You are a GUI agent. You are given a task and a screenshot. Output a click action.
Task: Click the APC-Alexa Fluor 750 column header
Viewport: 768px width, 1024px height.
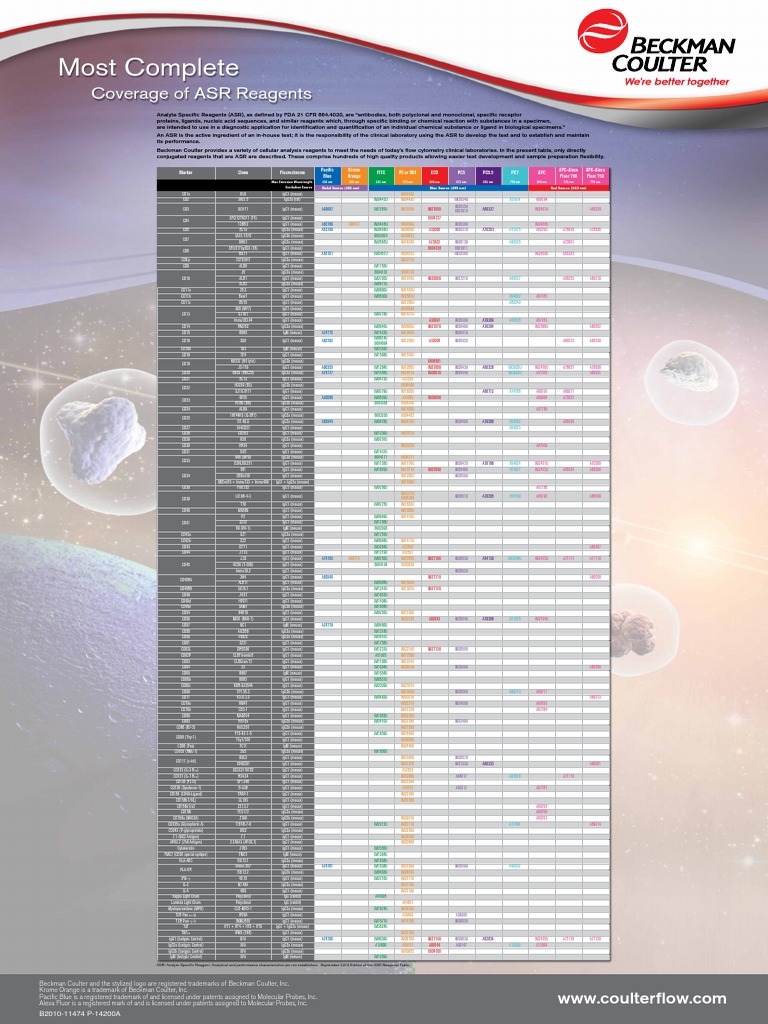coord(596,176)
